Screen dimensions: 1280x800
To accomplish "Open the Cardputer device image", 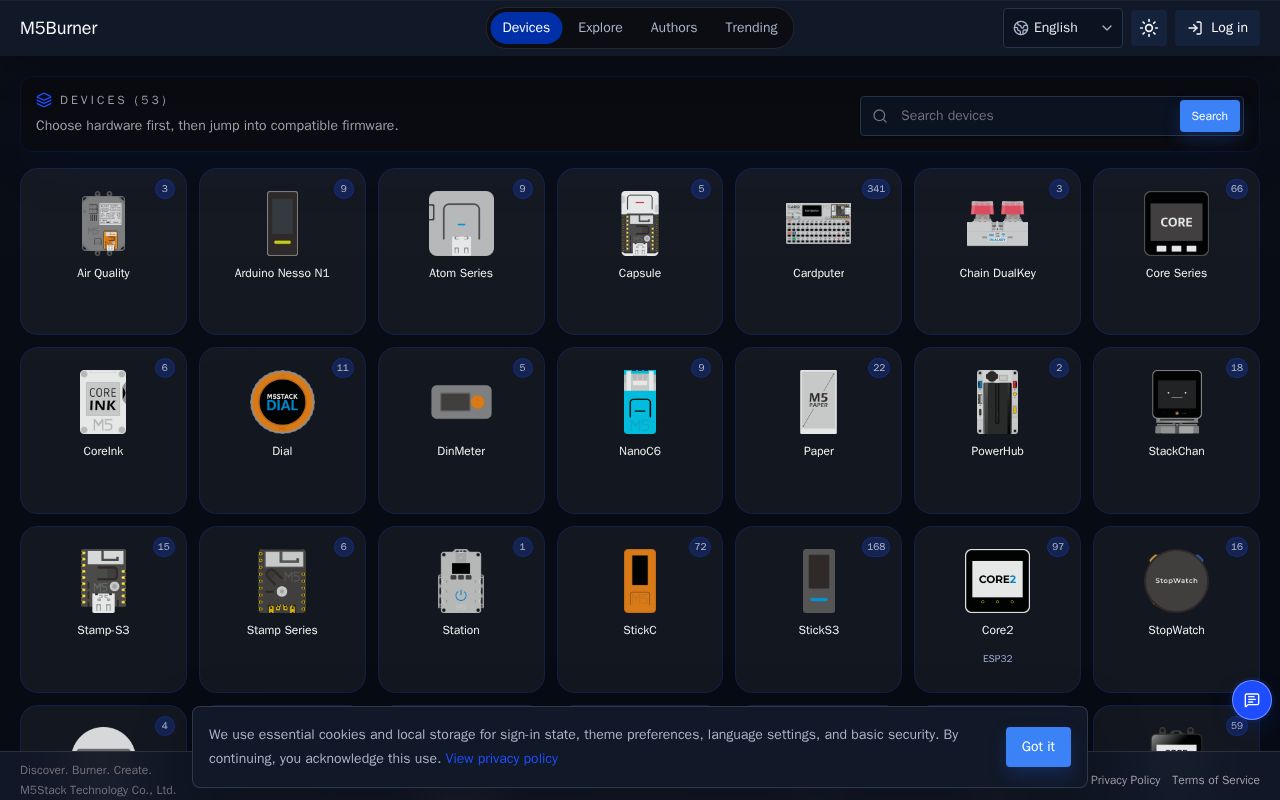I will point(818,223).
